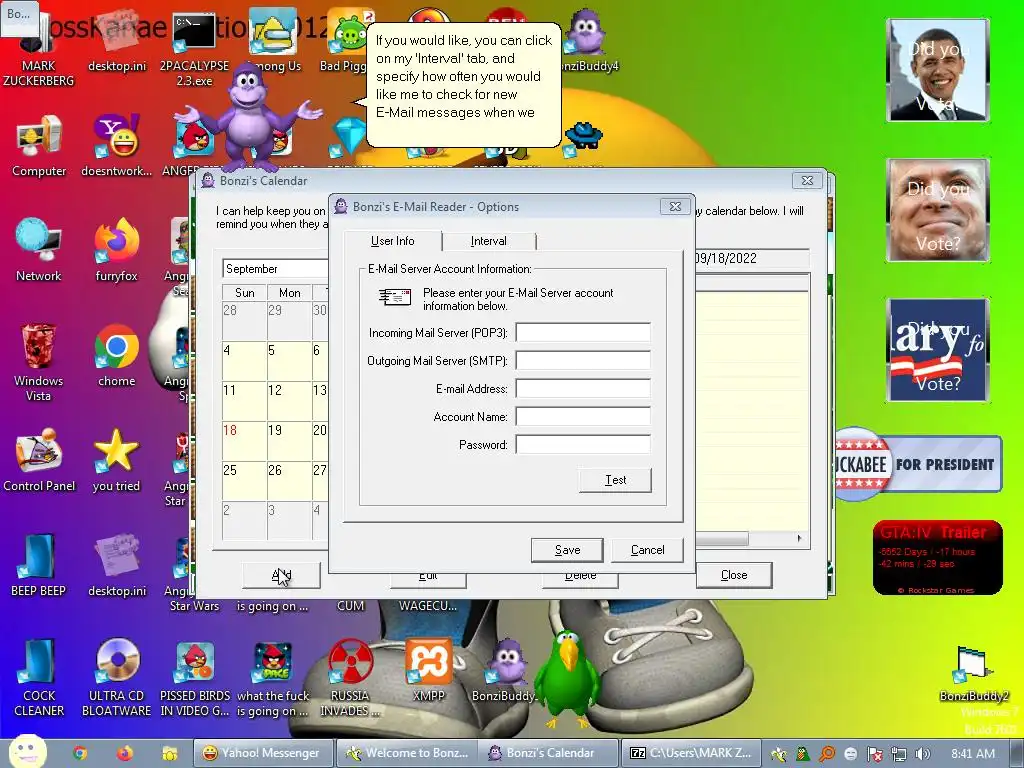Click the Password field
This screenshot has width=1024, height=768.
[x=583, y=445]
